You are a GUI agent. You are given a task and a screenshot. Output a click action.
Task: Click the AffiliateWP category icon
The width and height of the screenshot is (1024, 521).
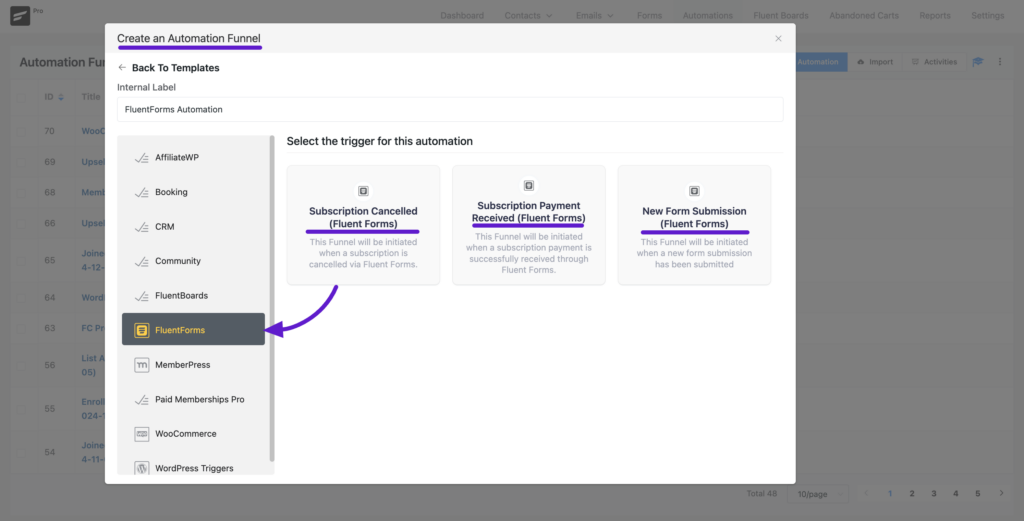[x=141, y=157]
